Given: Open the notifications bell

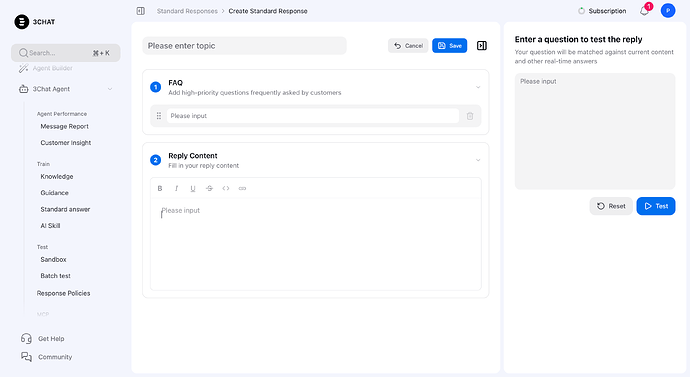Looking at the screenshot, I should tap(644, 11).
